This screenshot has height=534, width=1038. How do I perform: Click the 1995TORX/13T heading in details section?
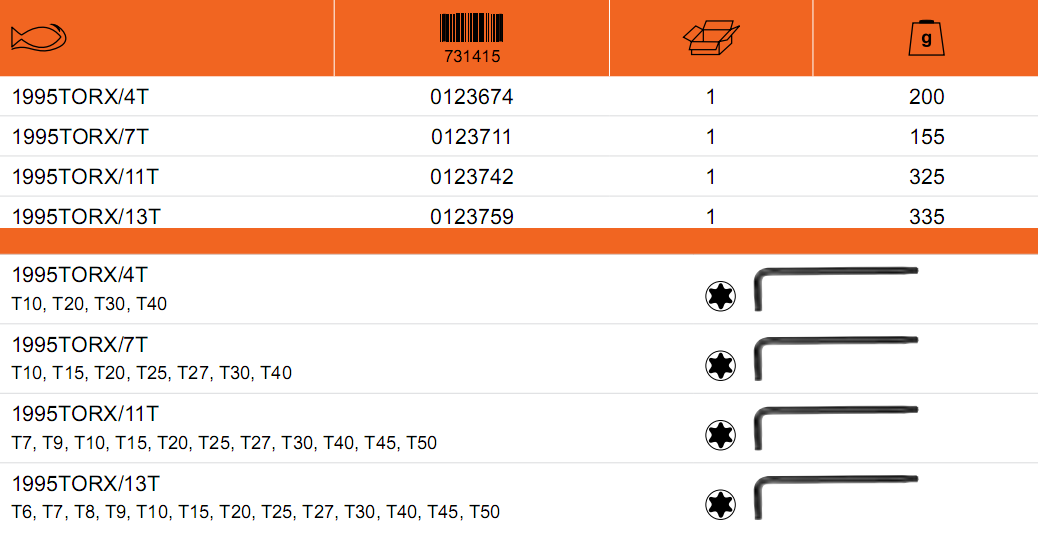(85, 484)
